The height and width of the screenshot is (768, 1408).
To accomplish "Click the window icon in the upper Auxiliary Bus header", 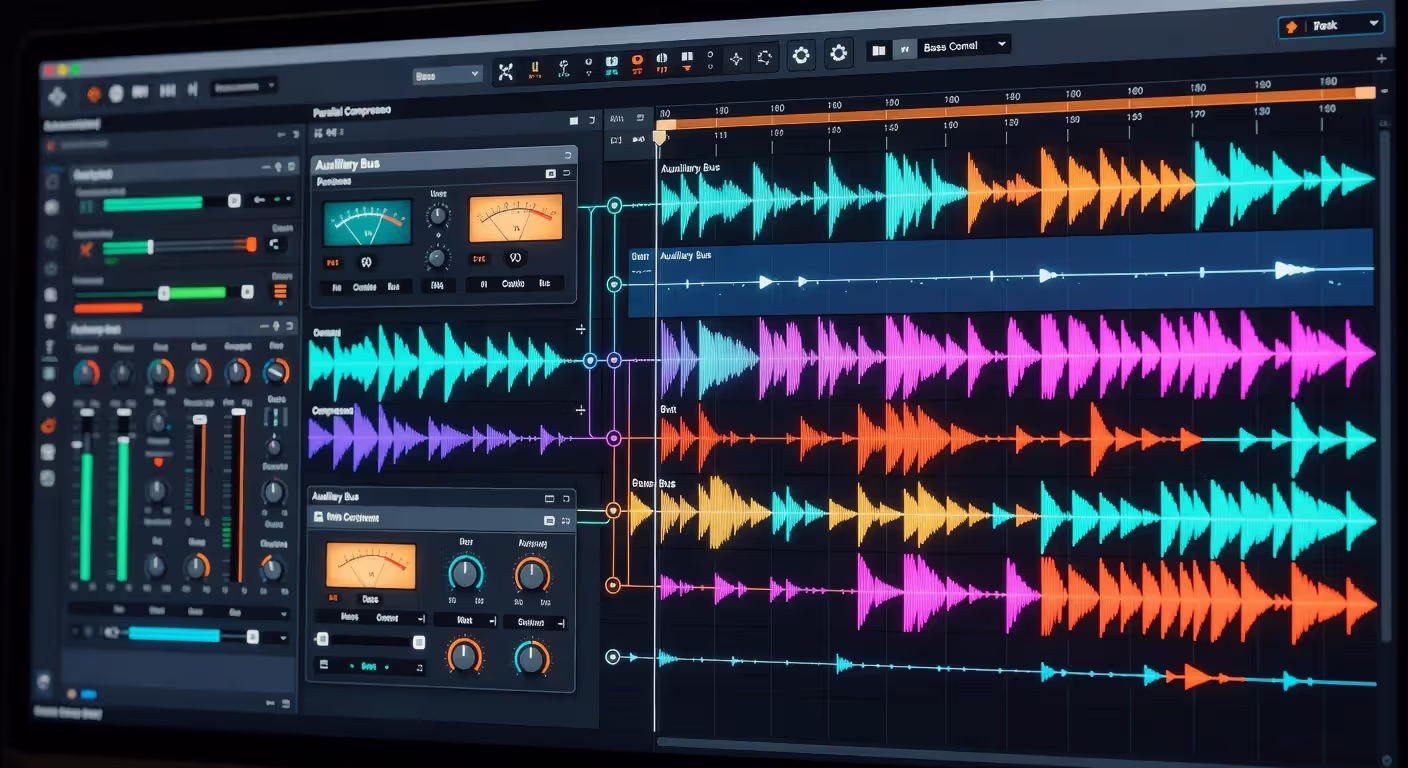I will coord(550,174).
